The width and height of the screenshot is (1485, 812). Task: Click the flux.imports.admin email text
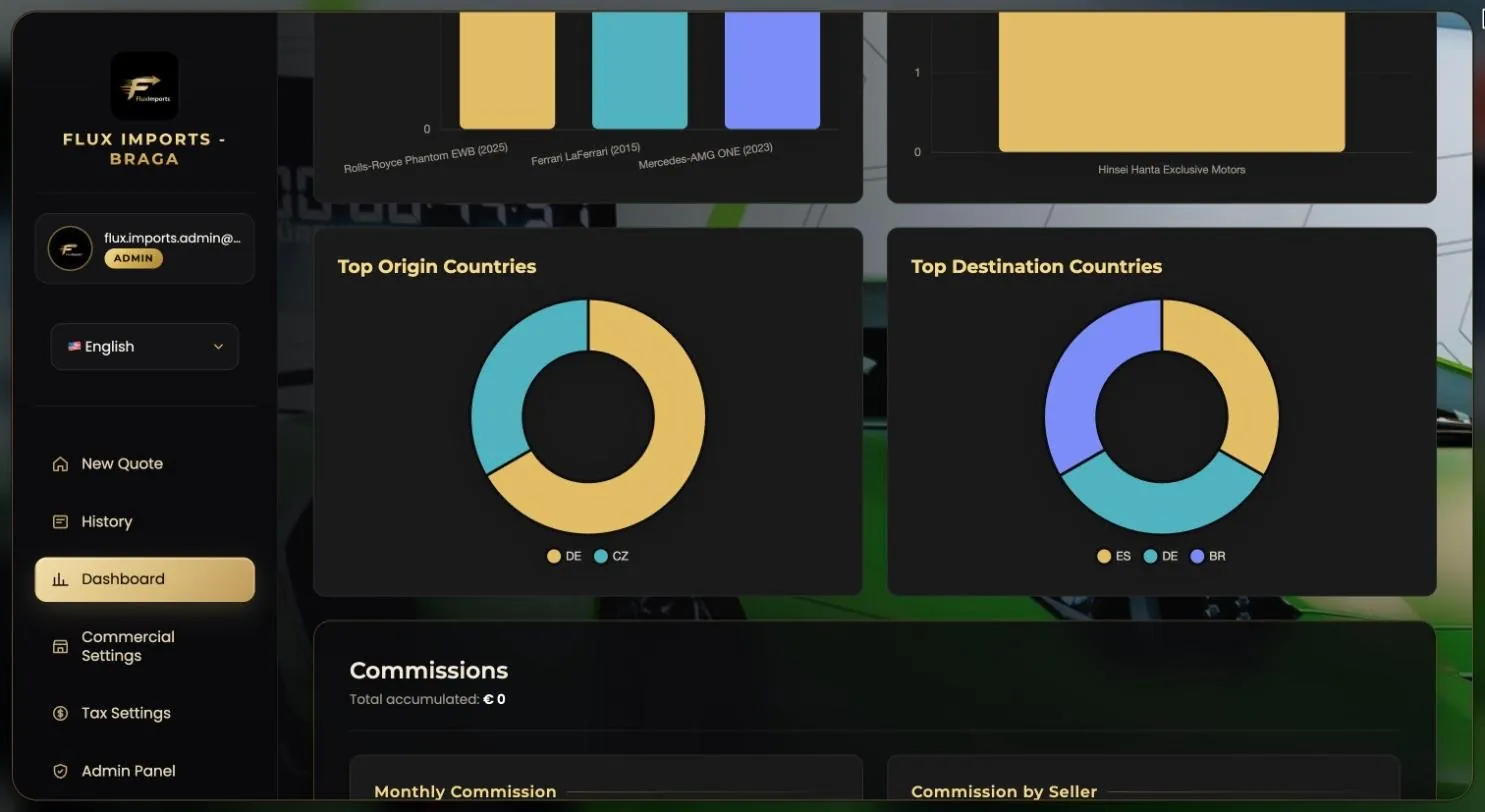[x=172, y=238]
